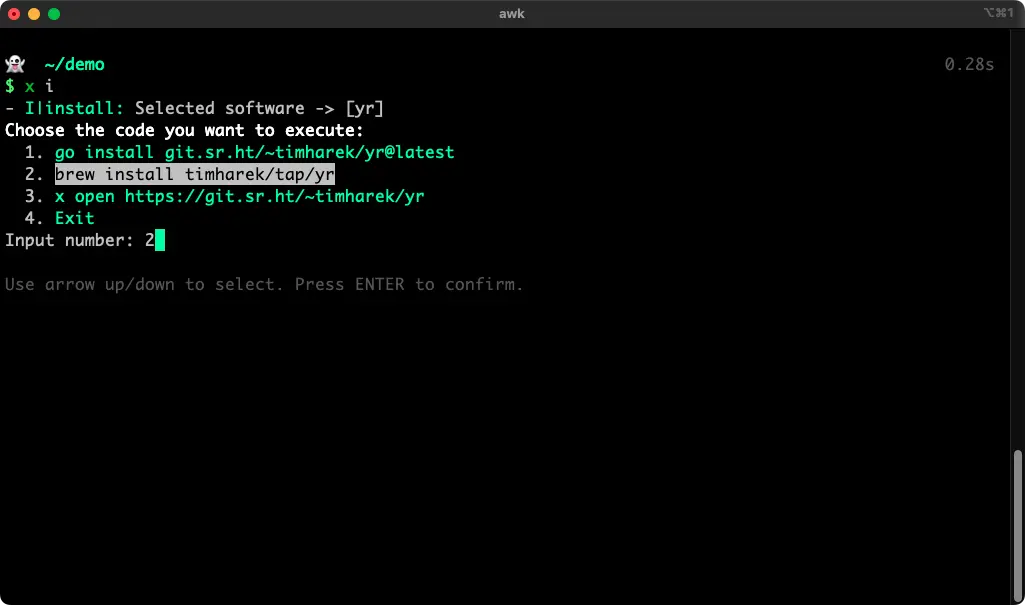Choose the Exit option in list
This screenshot has width=1025, height=605.
pos(75,218)
